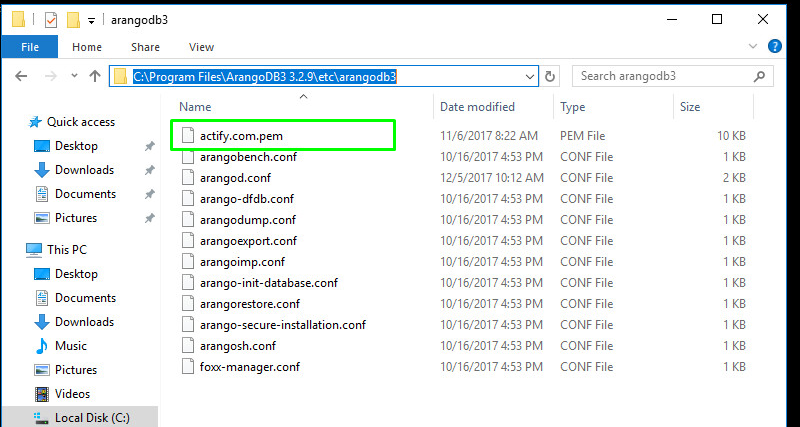
Task: Select the arango-init-database.conf file
Action: point(268,283)
